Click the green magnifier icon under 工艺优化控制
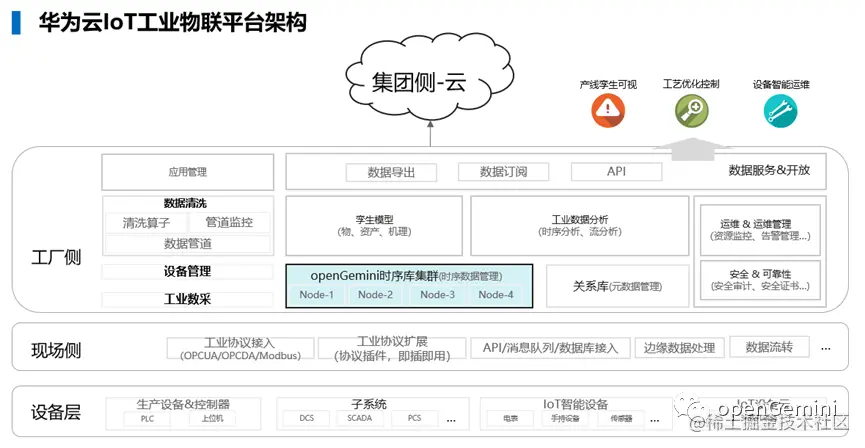This screenshot has height=448, width=865. 692,110
